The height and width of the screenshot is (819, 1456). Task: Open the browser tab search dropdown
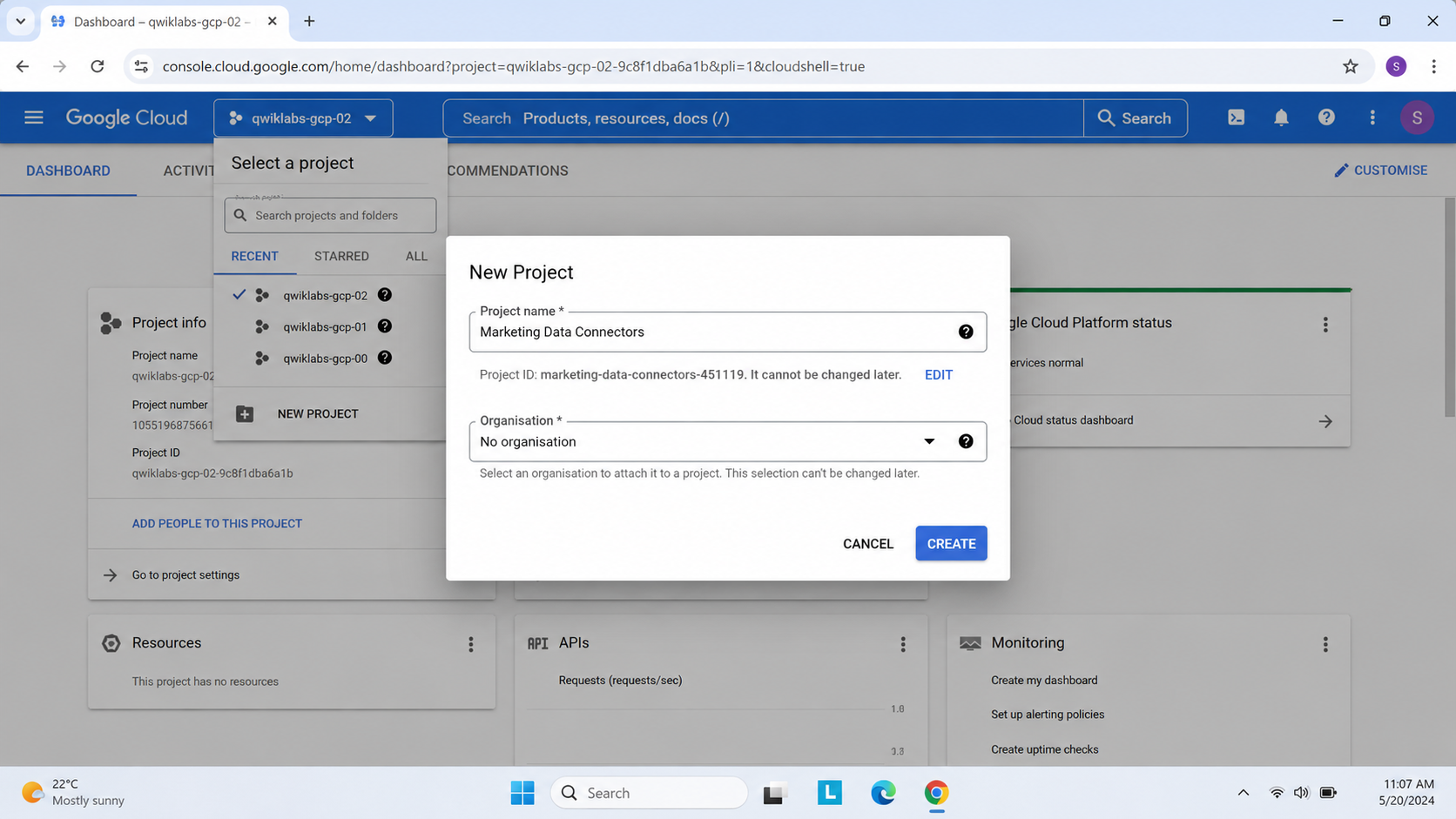coord(20,21)
